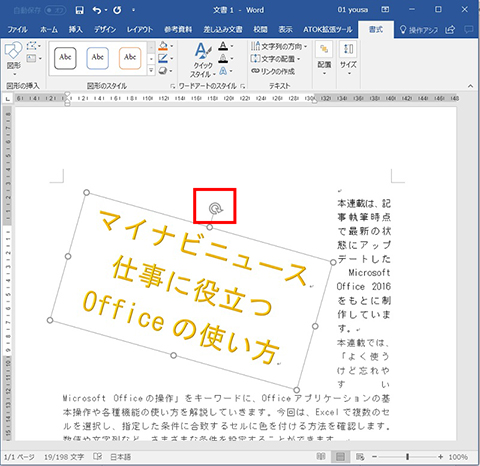
Task: Click the 19/198 文字 word count
Action: point(64,457)
